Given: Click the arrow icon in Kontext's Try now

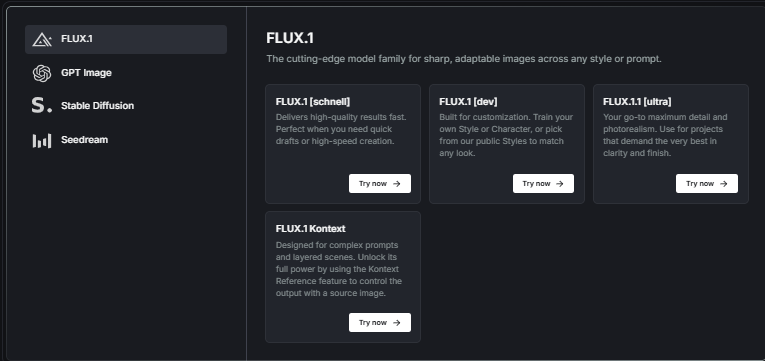Looking at the screenshot, I should pos(397,322).
